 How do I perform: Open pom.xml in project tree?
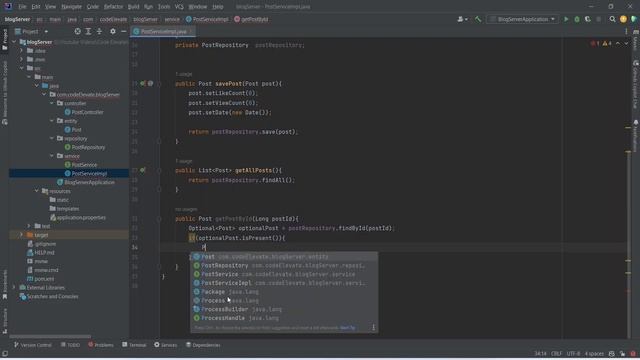40,279
